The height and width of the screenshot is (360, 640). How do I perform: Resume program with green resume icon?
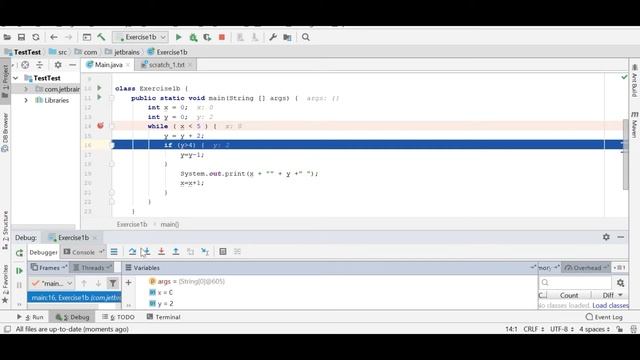click(x=19, y=270)
